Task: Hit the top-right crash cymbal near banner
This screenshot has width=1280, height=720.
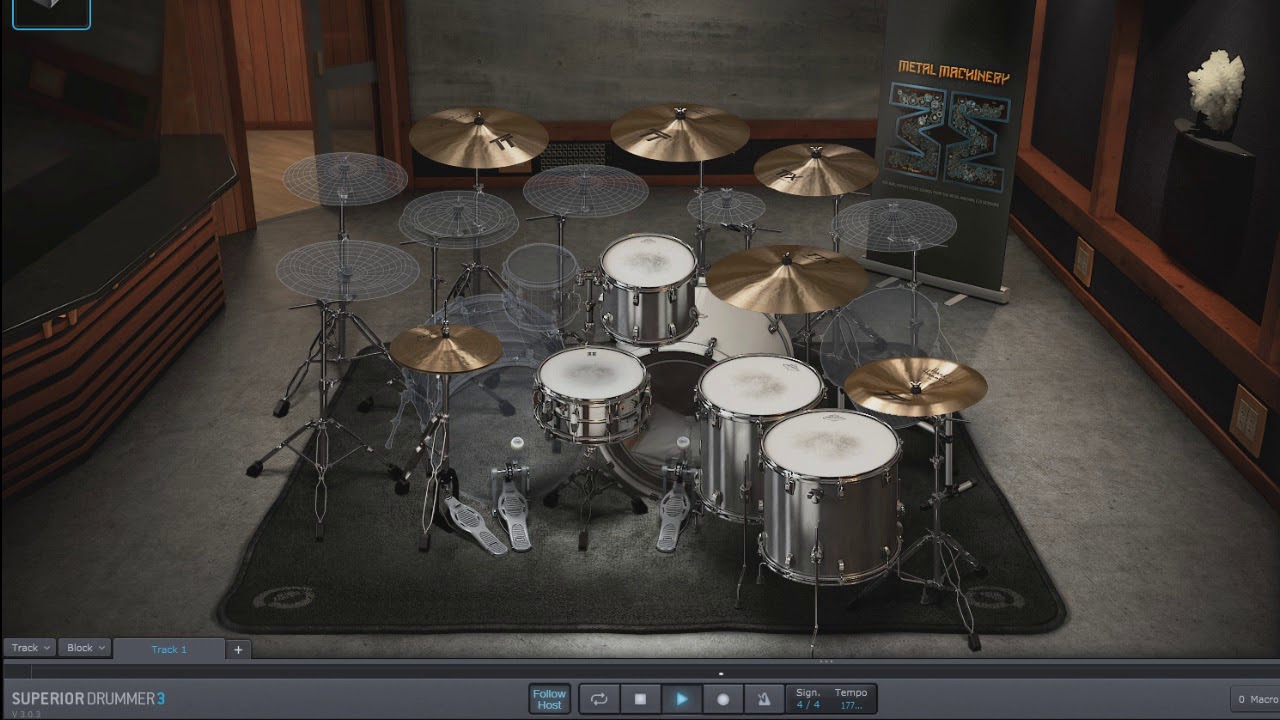Action: pyautogui.click(x=816, y=168)
